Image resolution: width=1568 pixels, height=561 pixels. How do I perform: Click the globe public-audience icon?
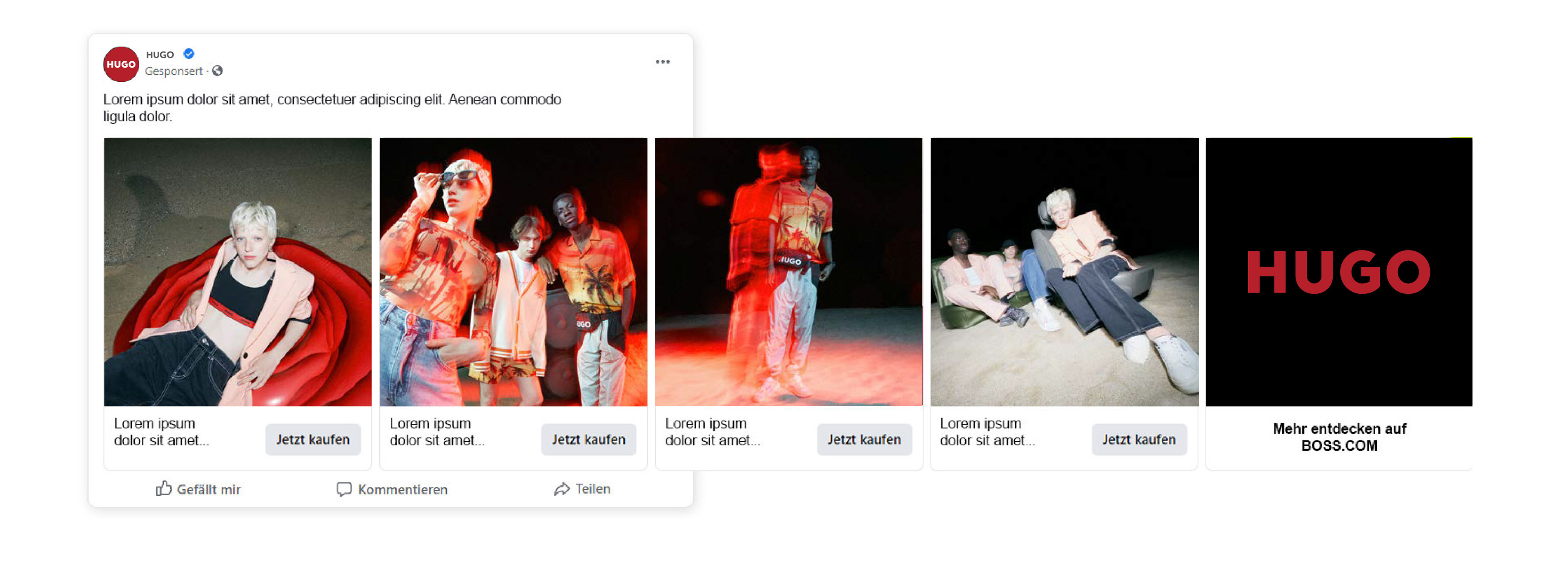(217, 71)
